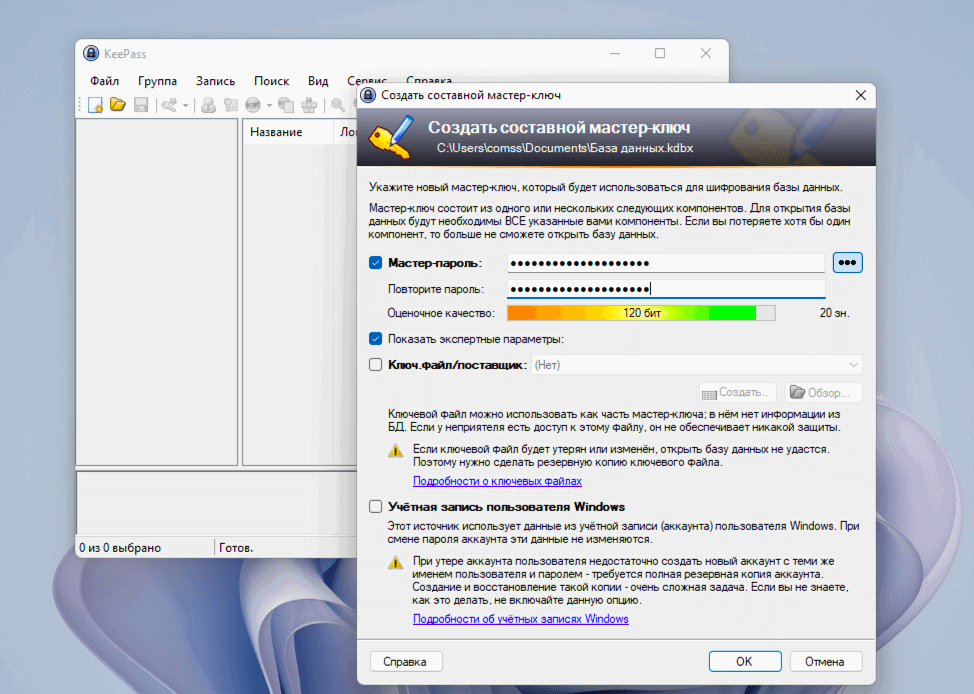974x694 pixels.
Task: Click the 'Готов.' status bar text
Action: (236, 548)
